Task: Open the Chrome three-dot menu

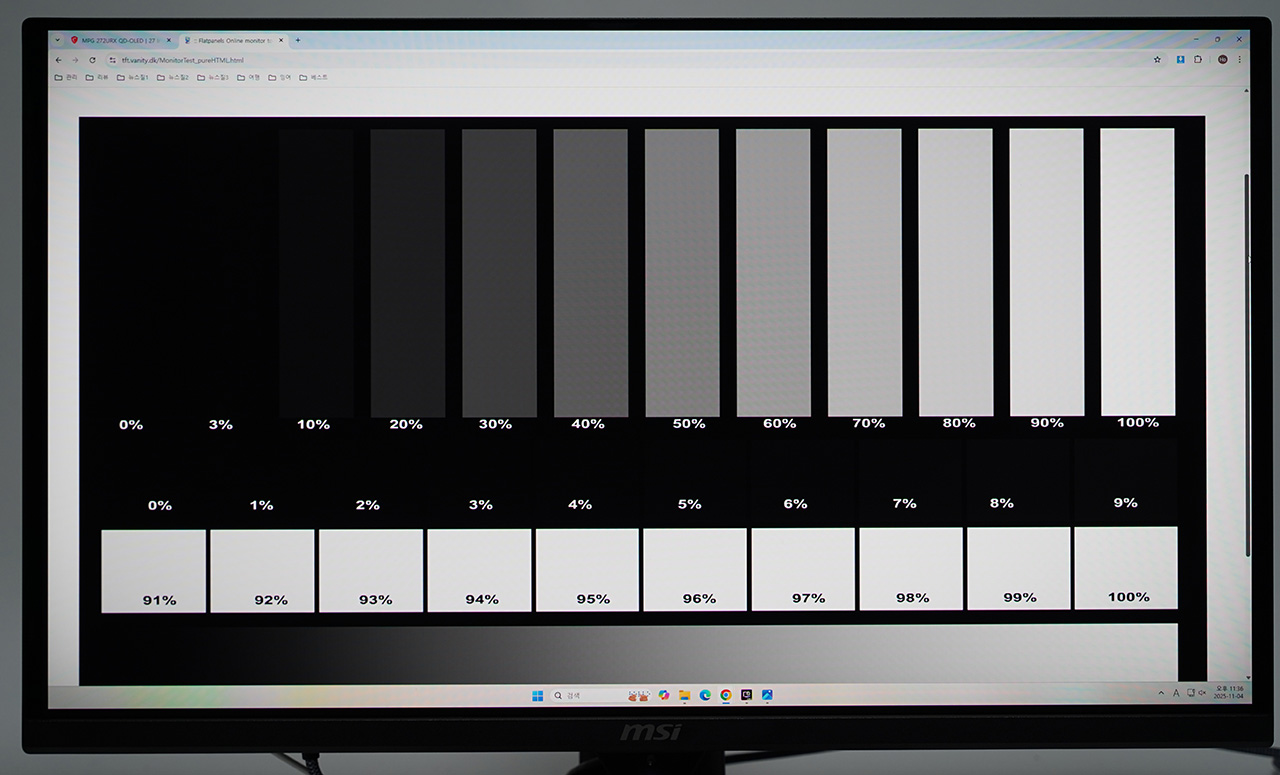Action: coord(1240,60)
